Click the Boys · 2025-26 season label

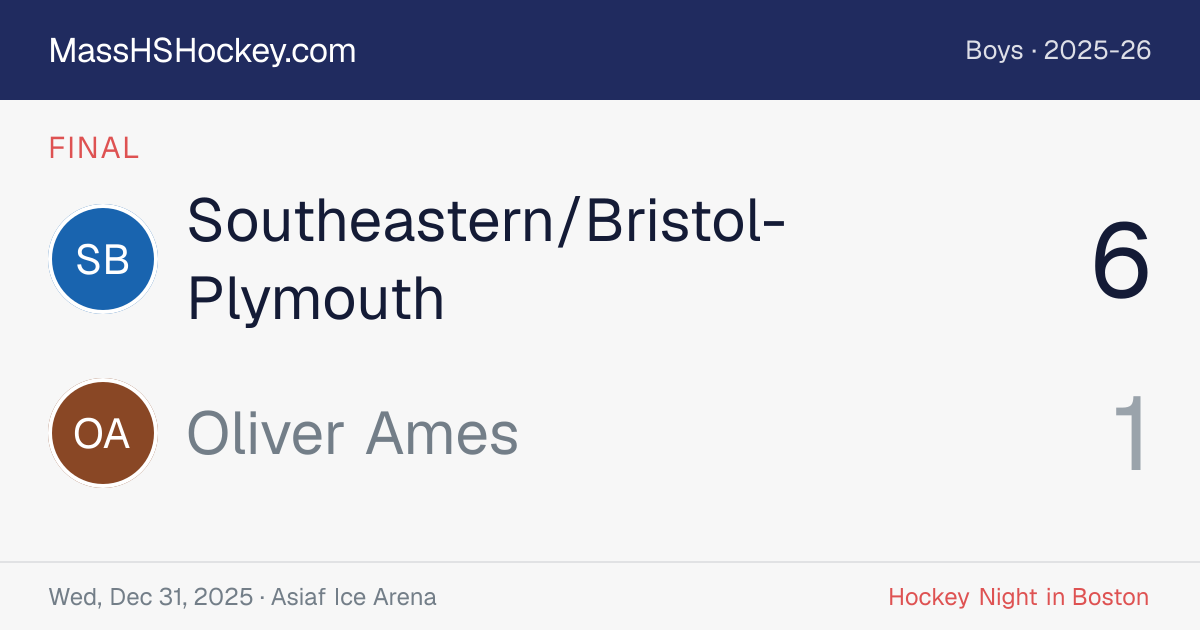[1058, 50]
